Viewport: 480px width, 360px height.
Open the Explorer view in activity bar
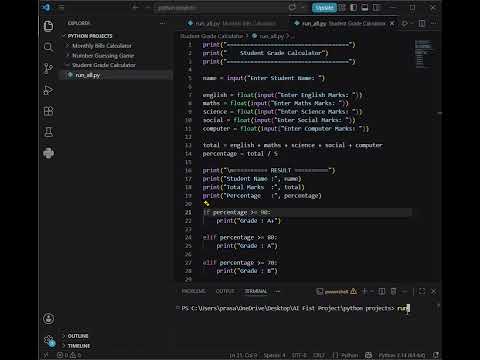[48, 26]
